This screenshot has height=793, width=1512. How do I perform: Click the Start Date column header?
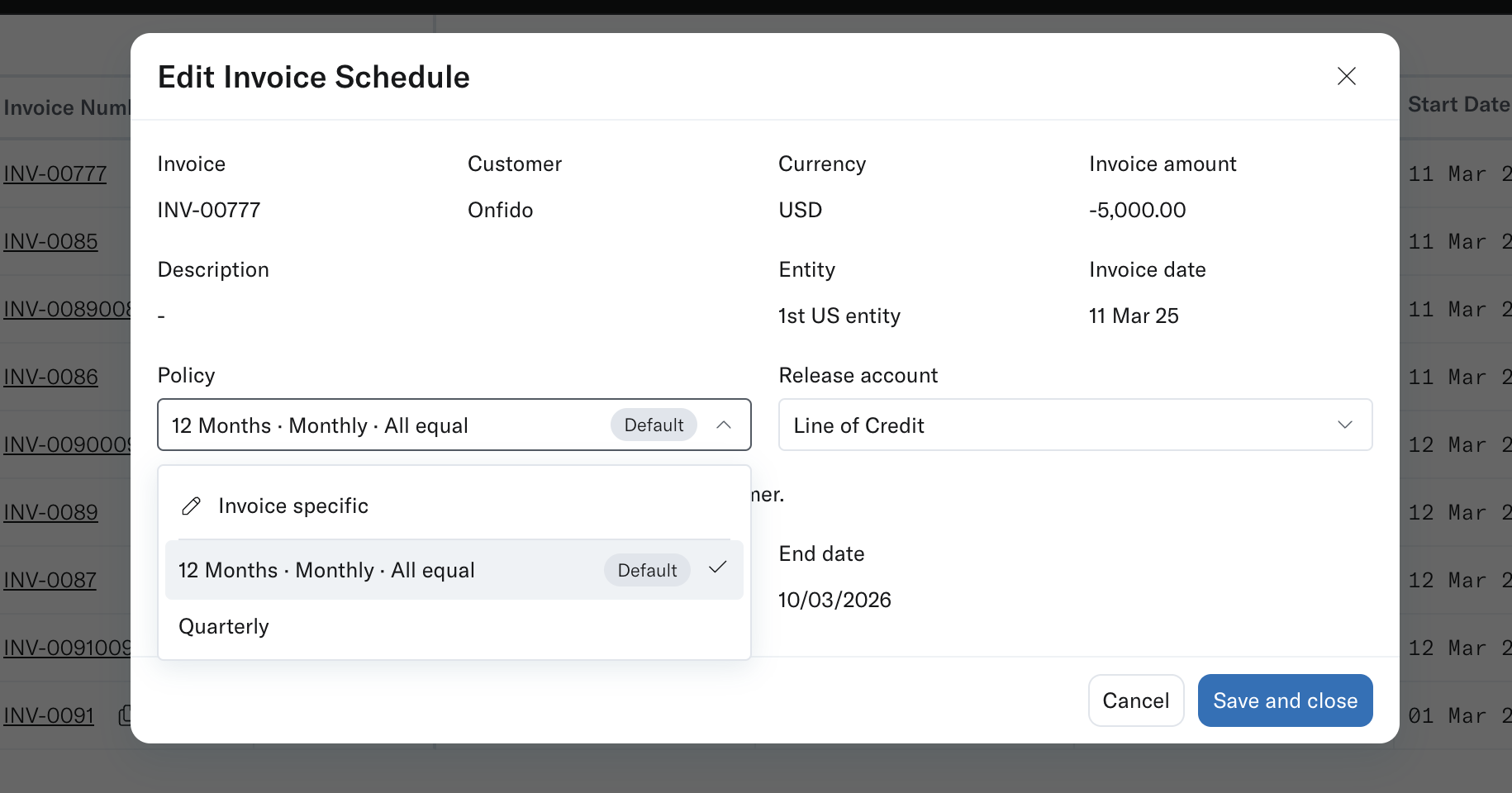(x=1457, y=105)
